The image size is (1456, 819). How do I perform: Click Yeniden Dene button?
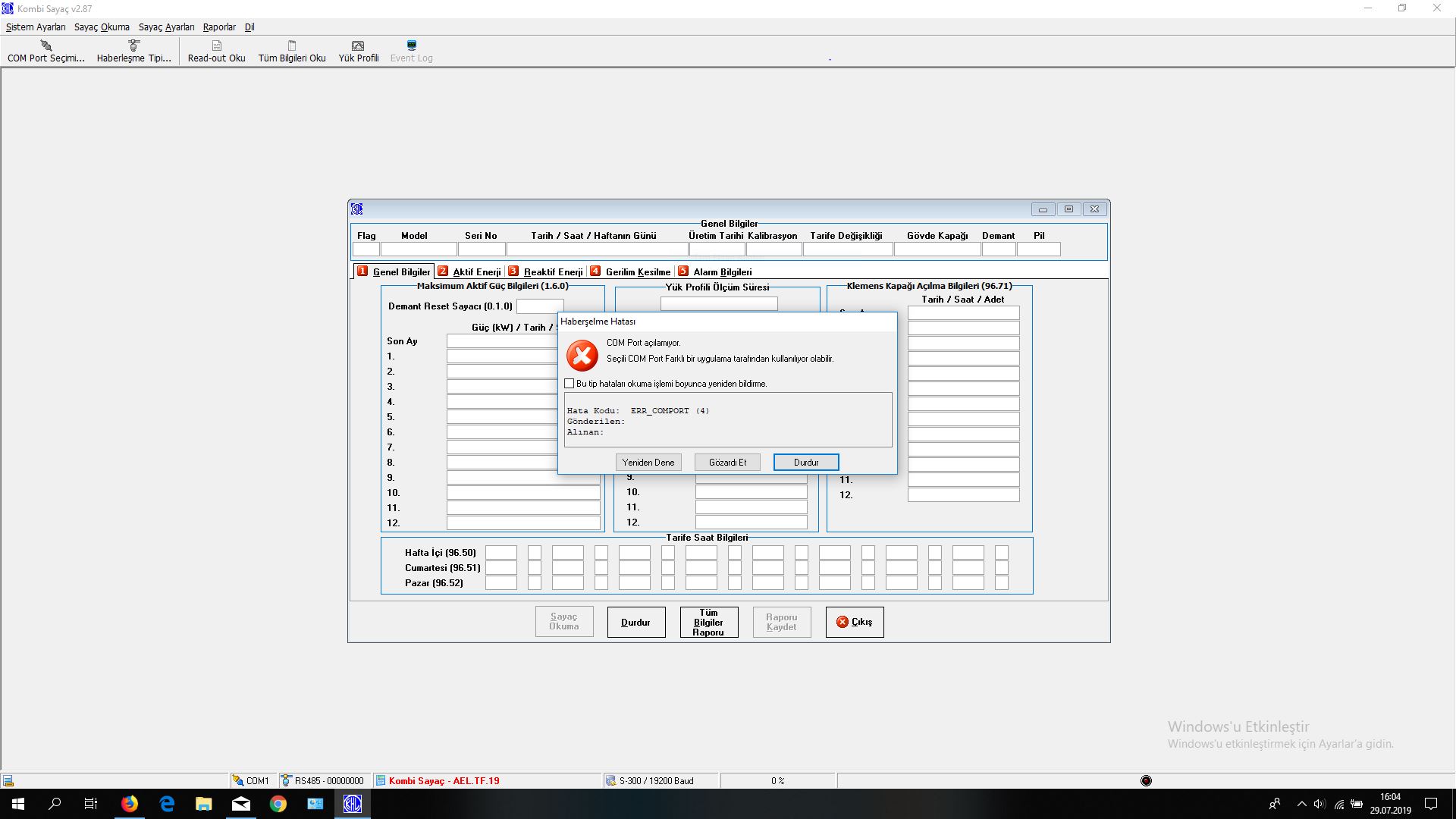[648, 463]
